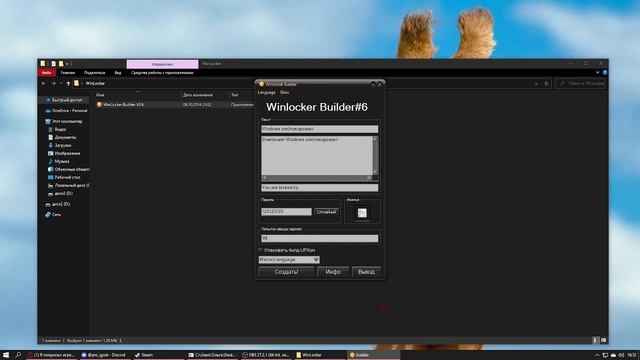
Task: Click the properties icon in the quick access toolbar
Action: [53, 64]
